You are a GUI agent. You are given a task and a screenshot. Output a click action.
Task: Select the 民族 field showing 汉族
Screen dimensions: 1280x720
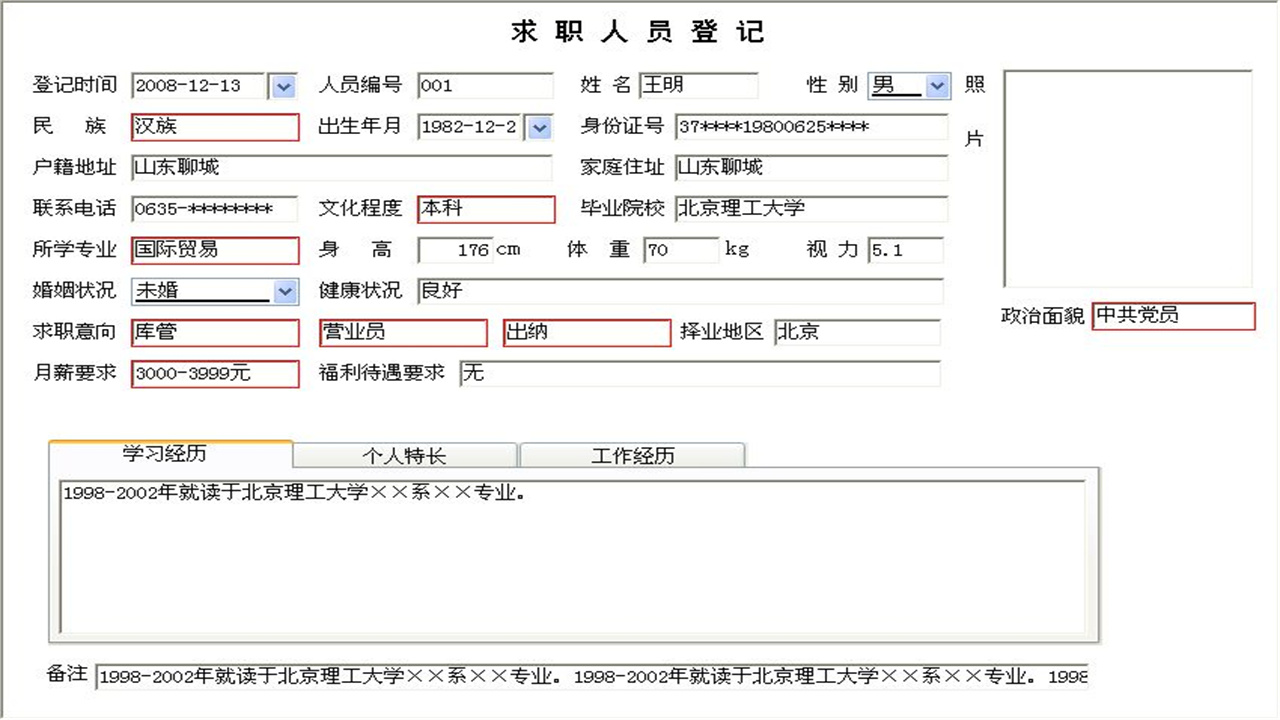pos(213,127)
